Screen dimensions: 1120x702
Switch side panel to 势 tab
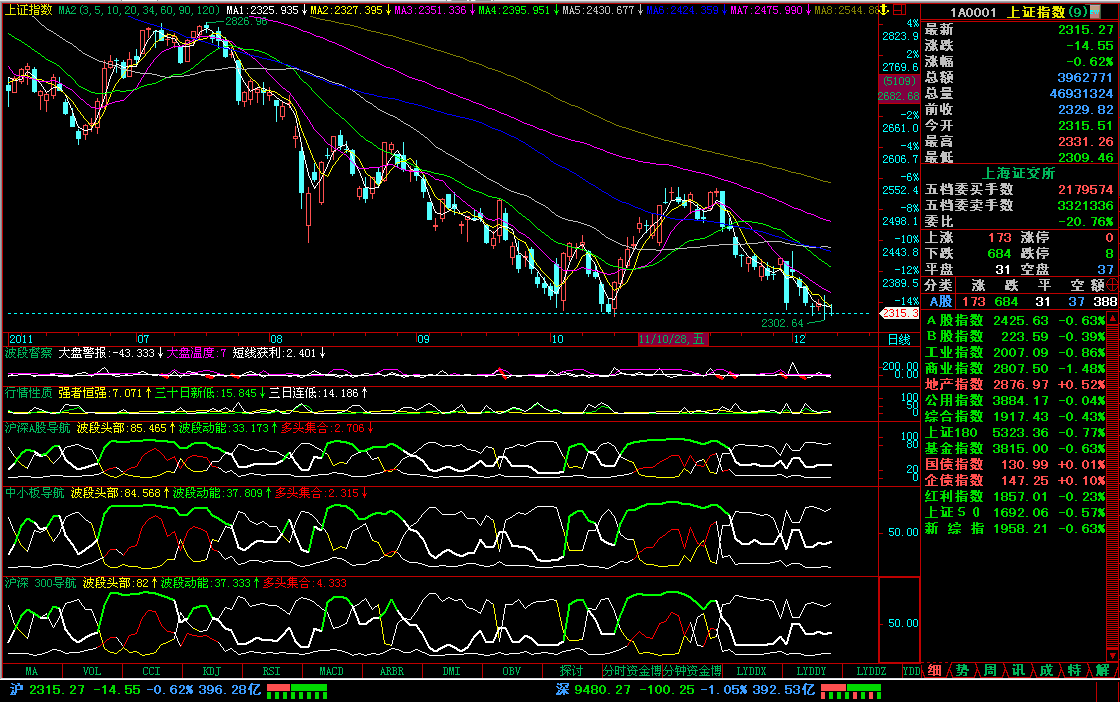(x=962, y=671)
